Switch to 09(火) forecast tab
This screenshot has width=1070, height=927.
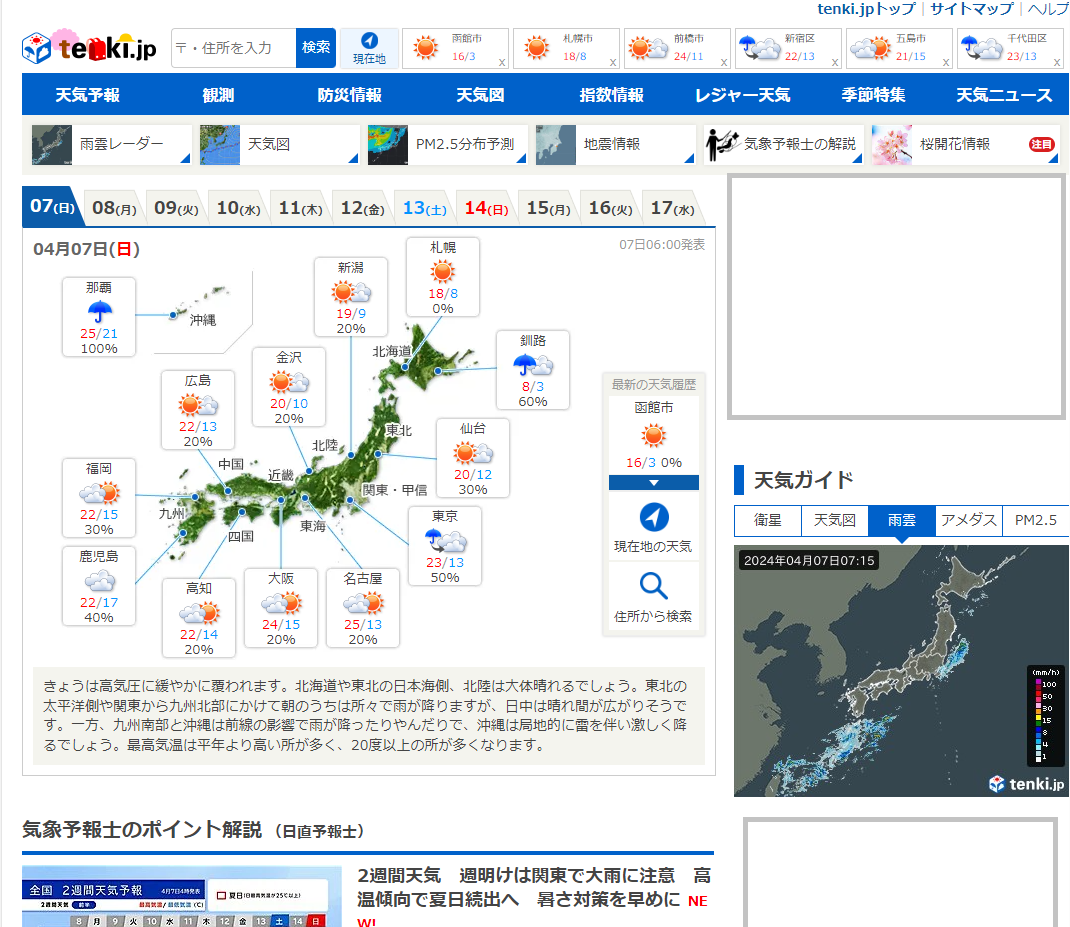pyautogui.click(x=177, y=208)
